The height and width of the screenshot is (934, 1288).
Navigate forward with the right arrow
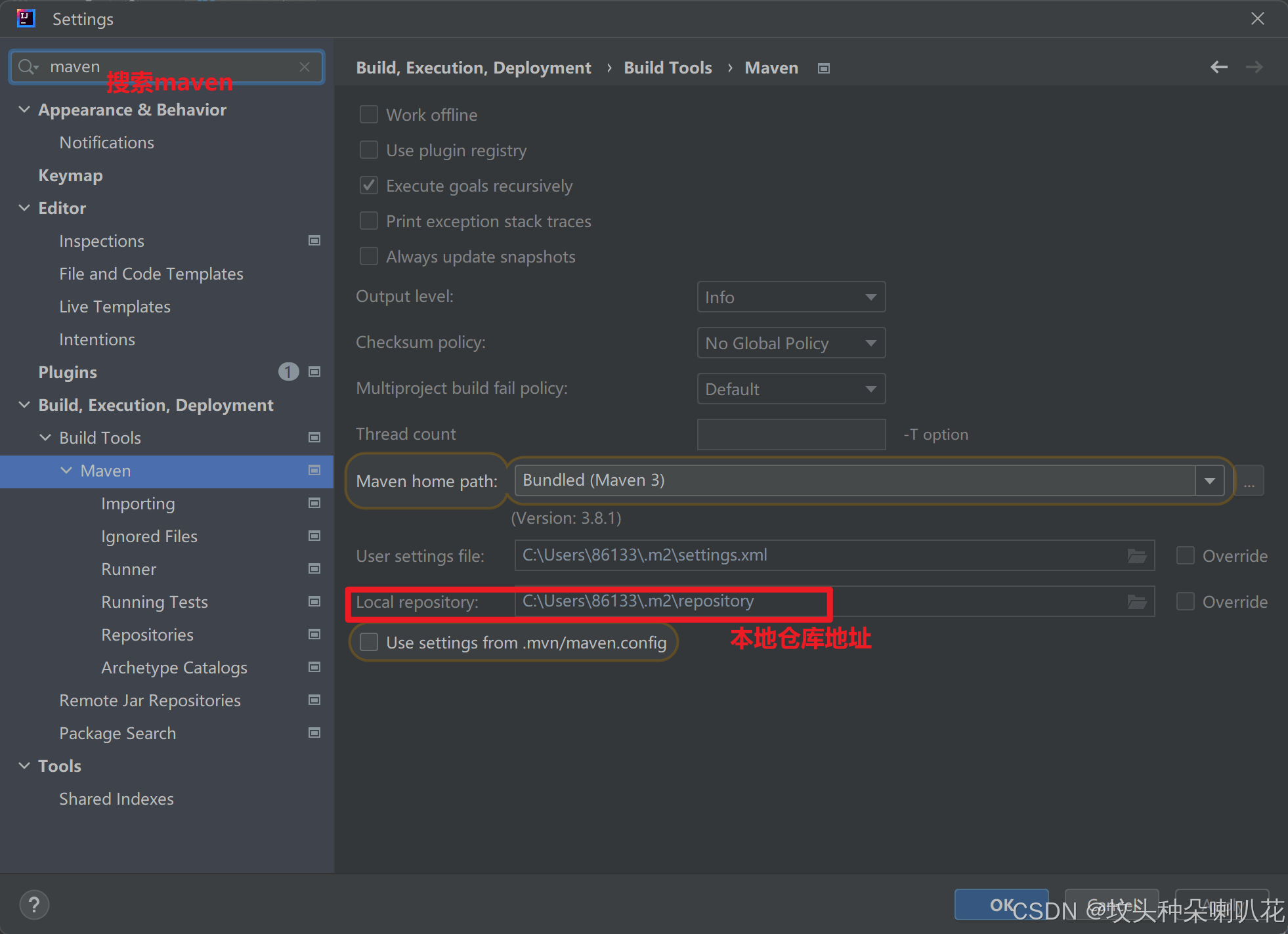[x=1255, y=67]
